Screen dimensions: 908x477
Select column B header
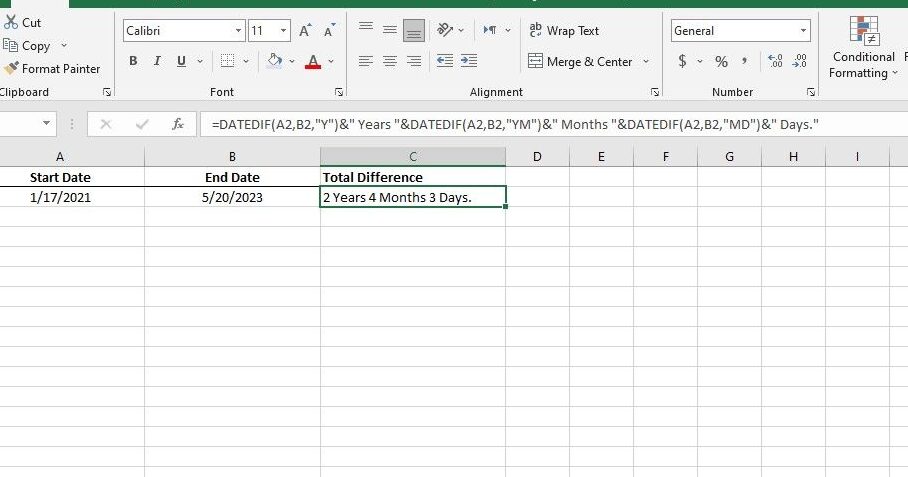pos(232,157)
